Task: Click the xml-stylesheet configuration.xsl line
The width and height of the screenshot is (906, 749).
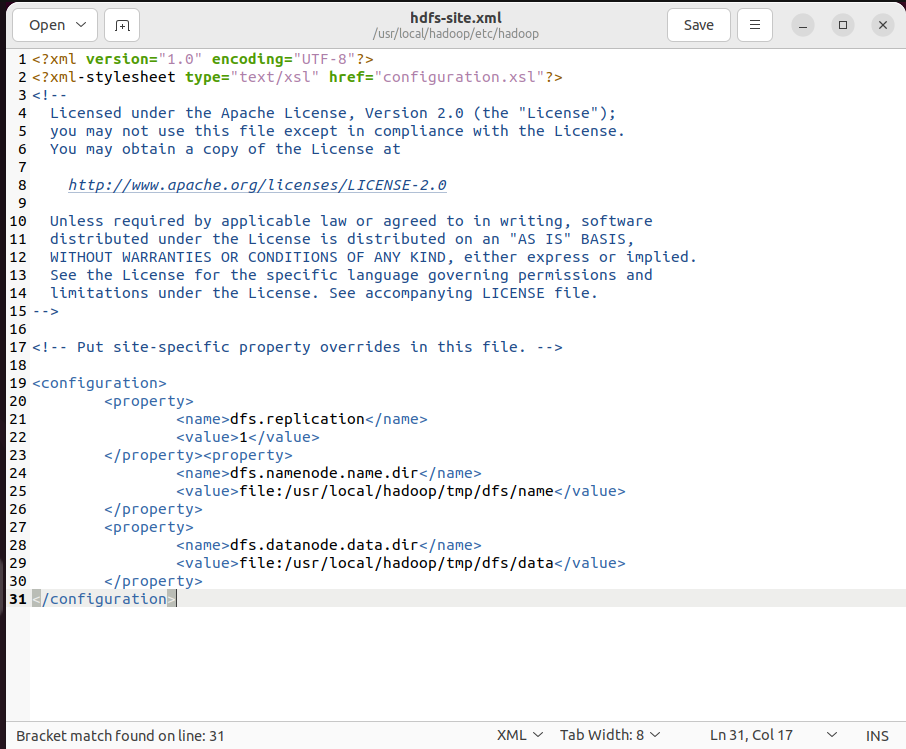Action: (297, 77)
